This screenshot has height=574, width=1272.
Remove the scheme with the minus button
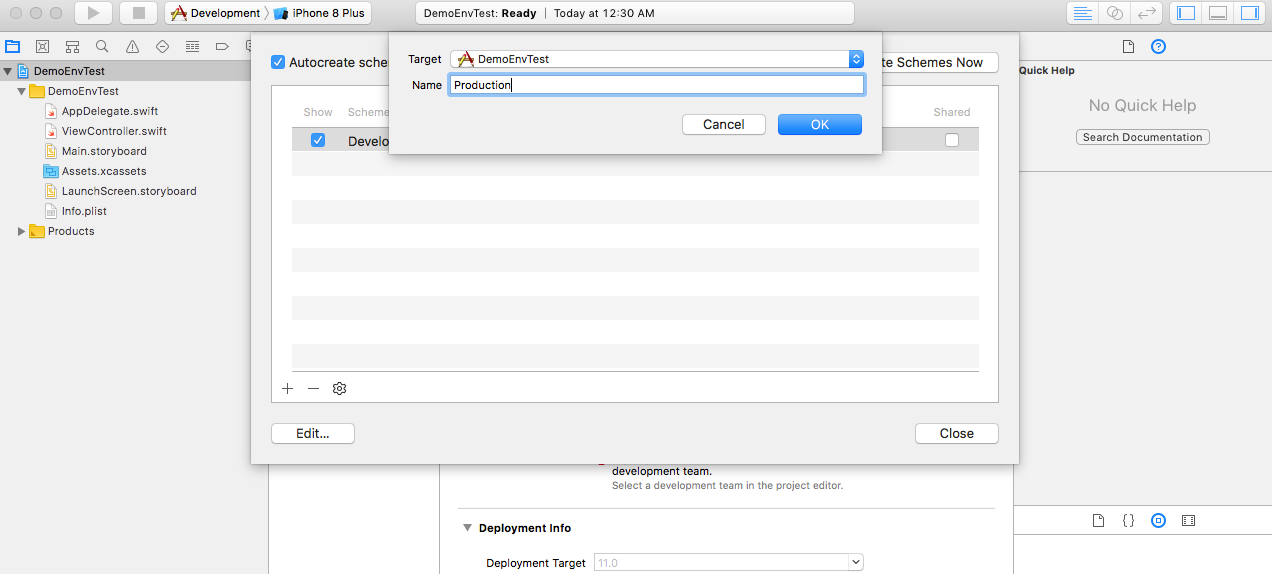pos(313,388)
